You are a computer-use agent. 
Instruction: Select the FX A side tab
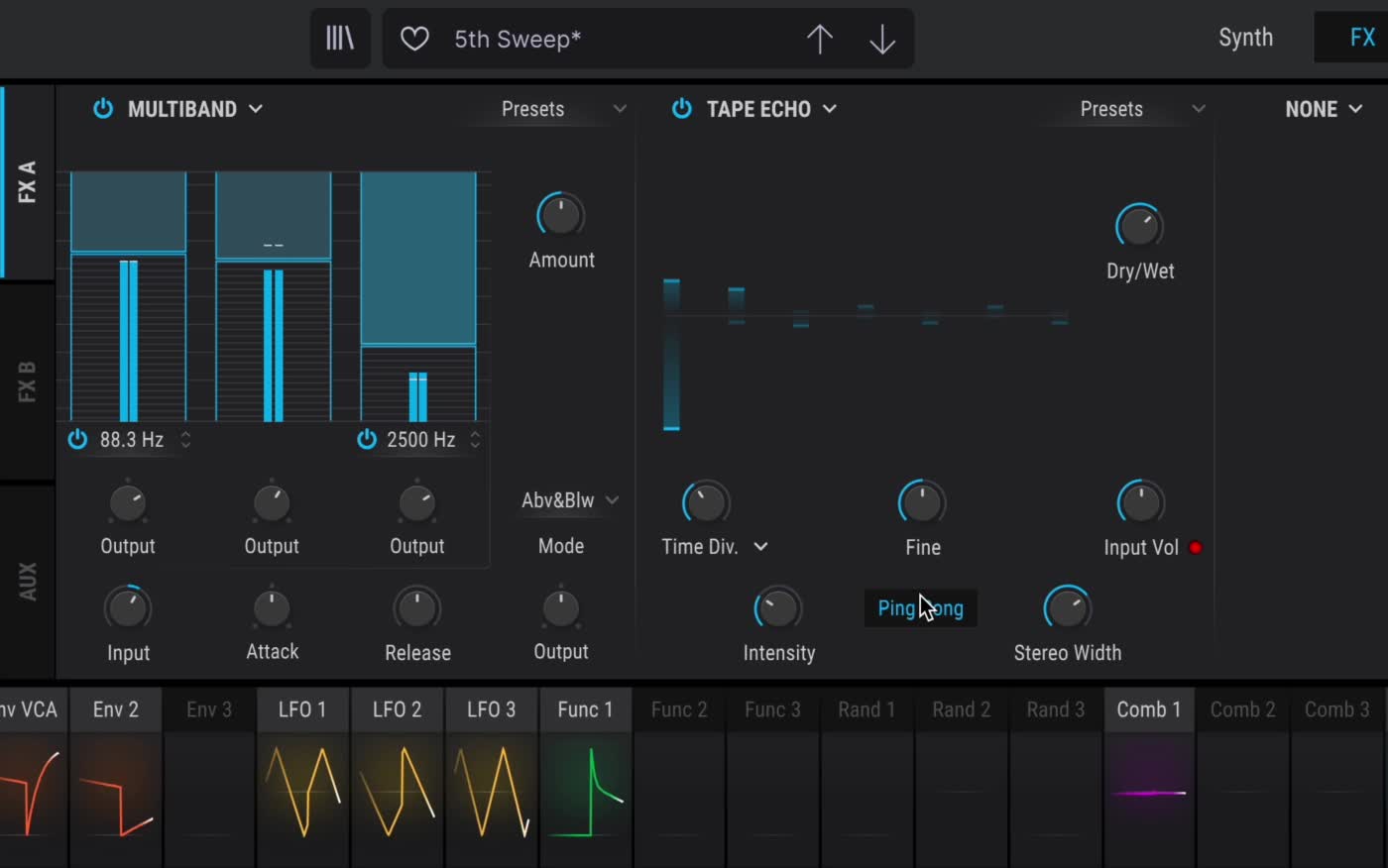(x=27, y=182)
